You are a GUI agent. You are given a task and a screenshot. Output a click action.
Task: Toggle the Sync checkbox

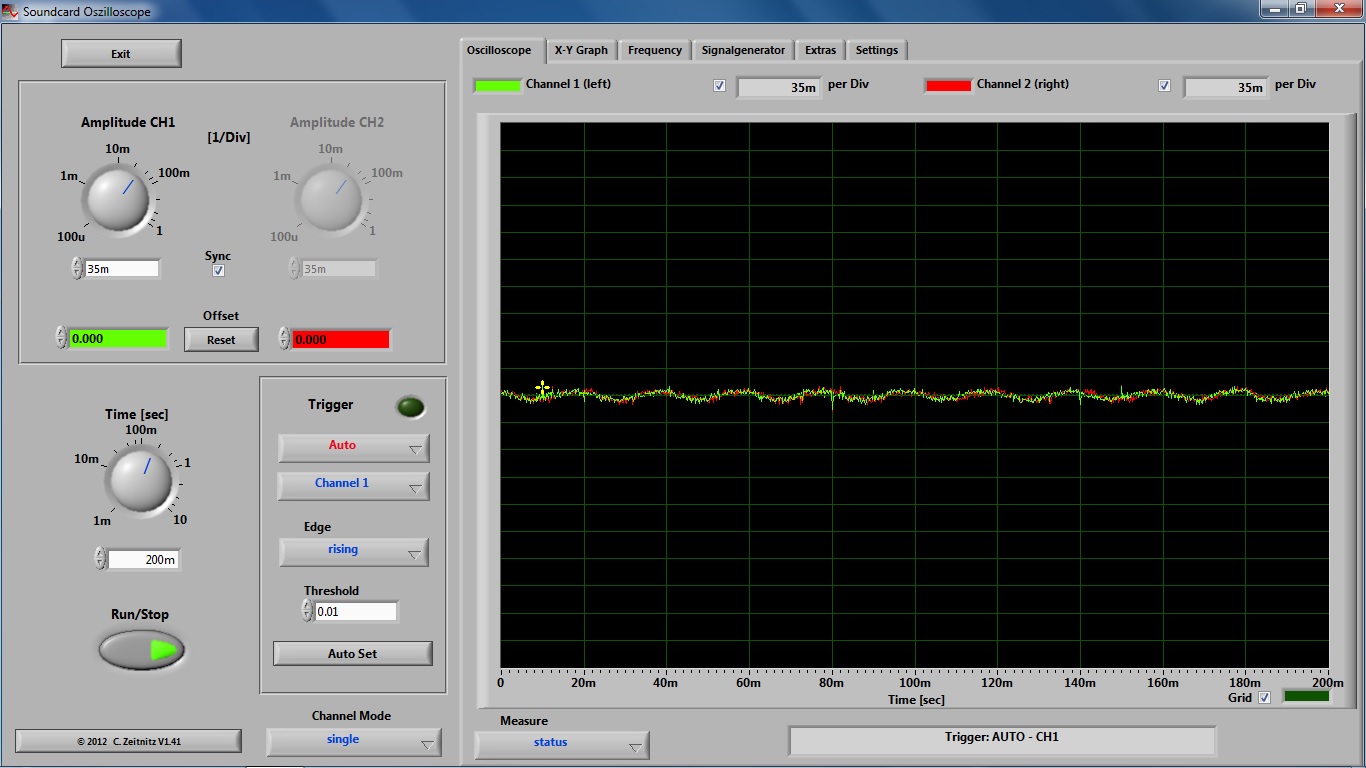[219, 271]
